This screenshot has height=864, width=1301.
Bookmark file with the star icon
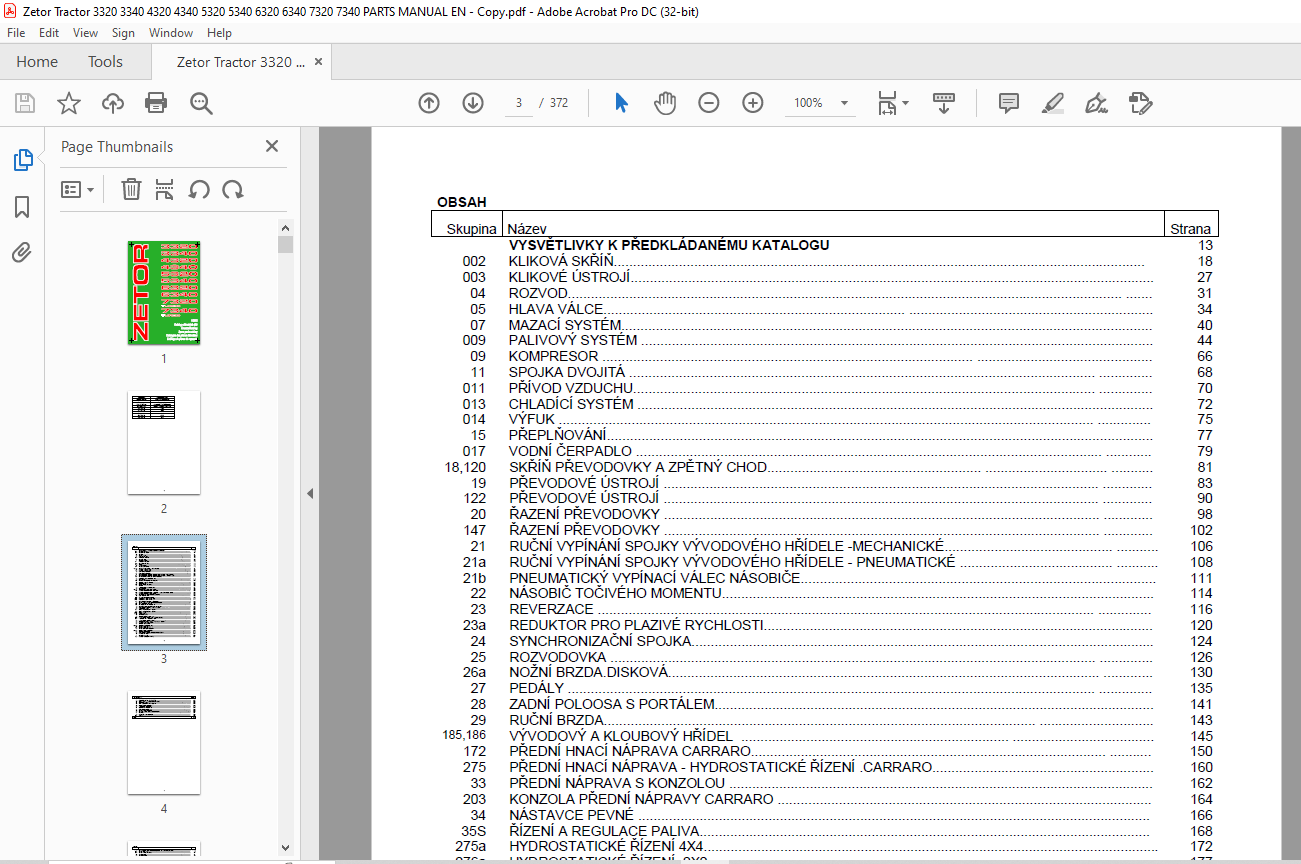(x=68, y=103)
